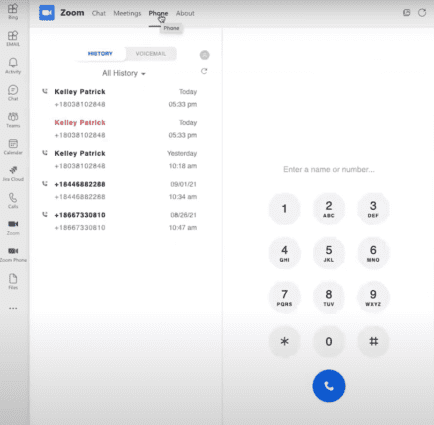Show more apps via ellipsis in sidebar
434x425 pixels.
[13, 308]
